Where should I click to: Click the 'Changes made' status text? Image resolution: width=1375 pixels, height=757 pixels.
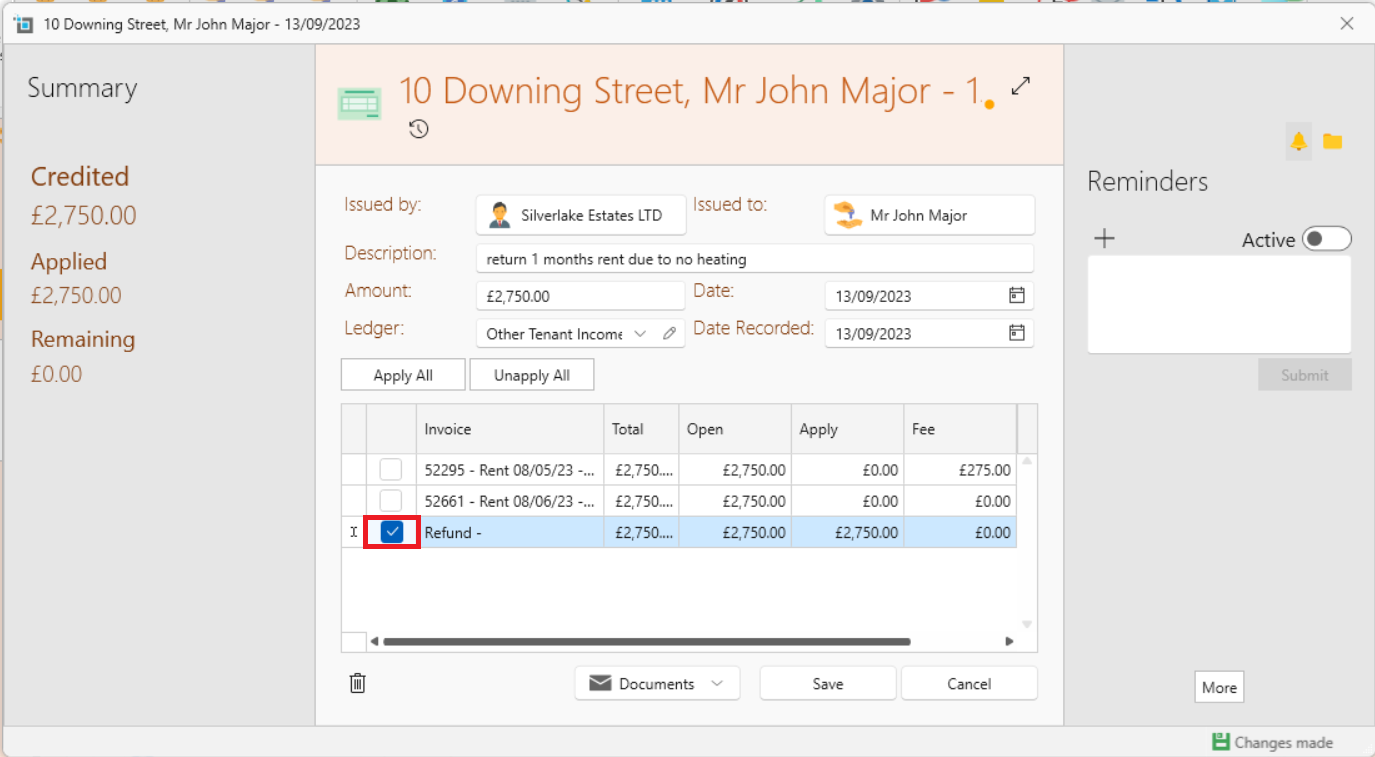coord(1283,743)
